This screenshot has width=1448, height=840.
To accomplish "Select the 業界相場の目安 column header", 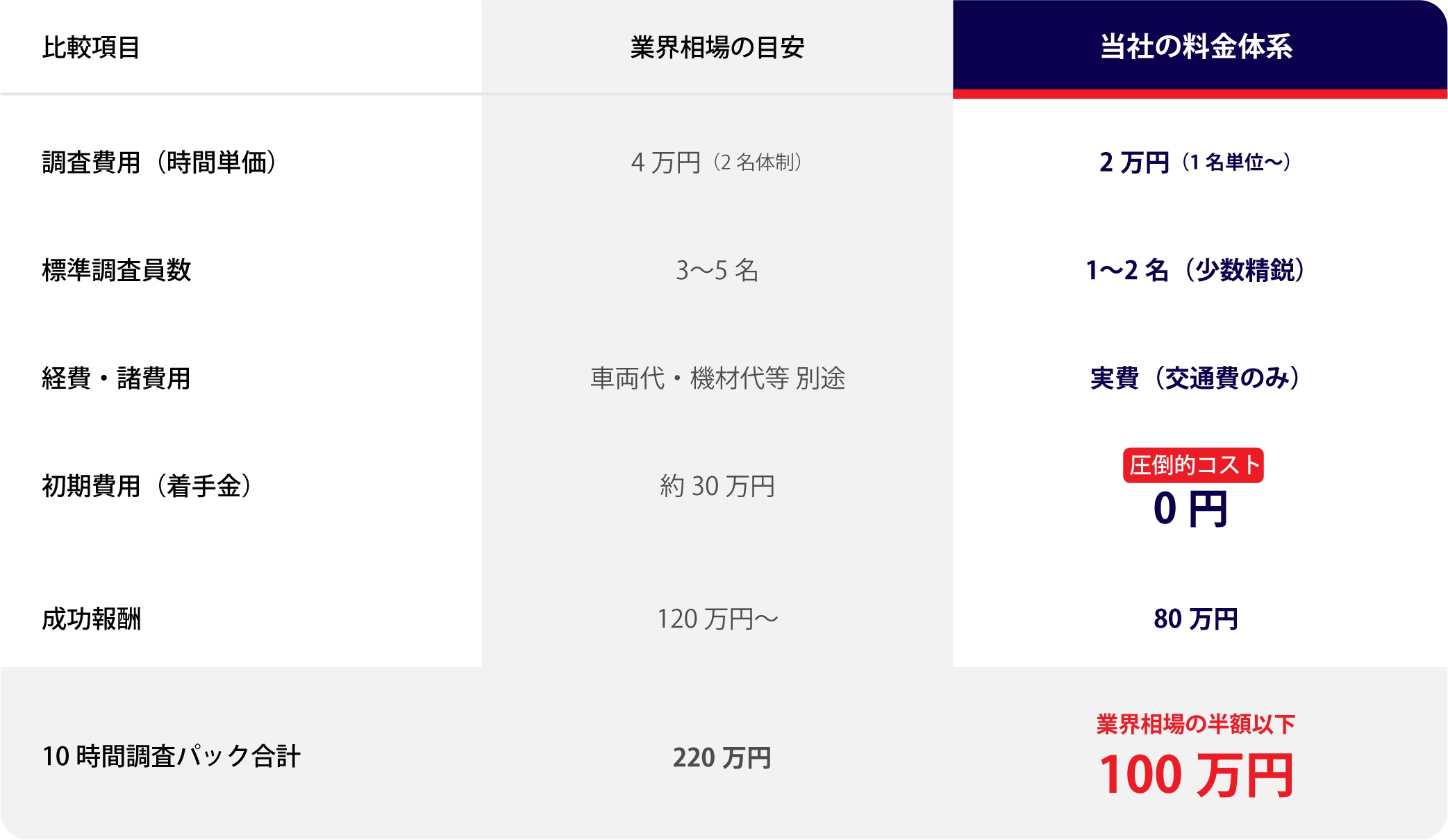I will [717, 47].
